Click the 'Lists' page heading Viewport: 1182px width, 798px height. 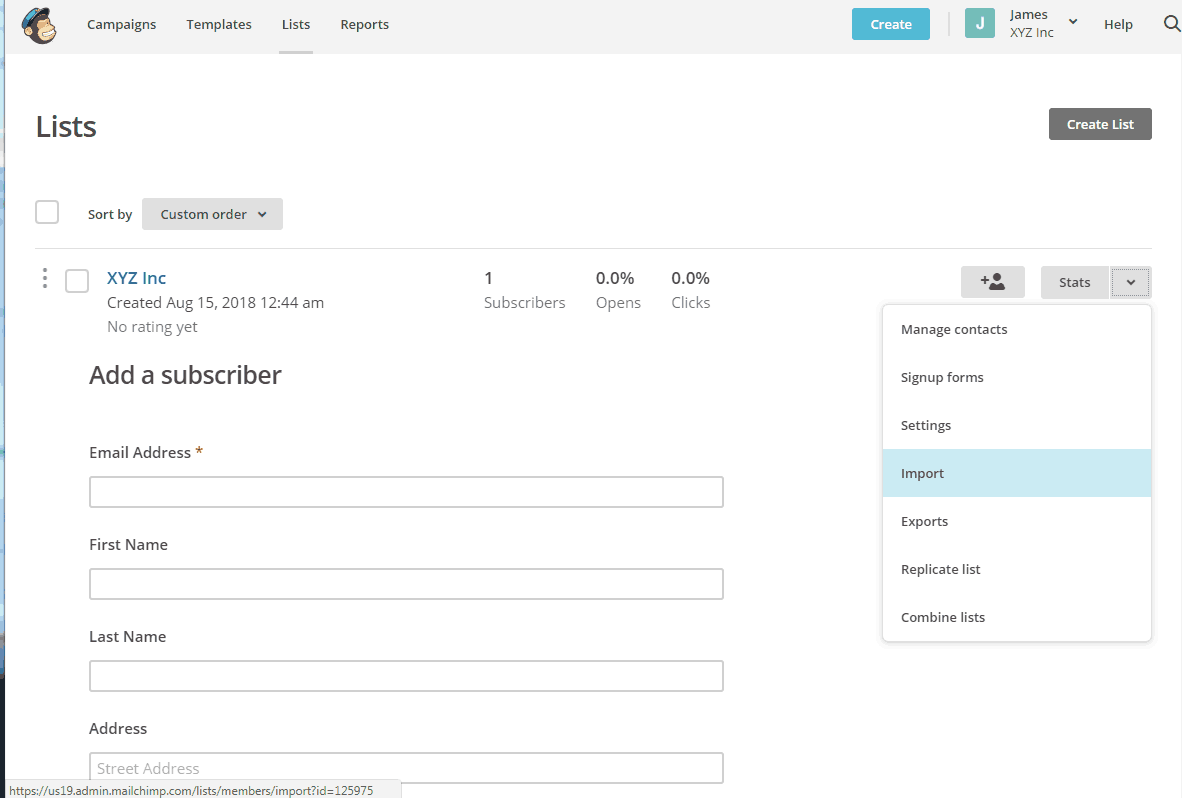pos(66,127)
